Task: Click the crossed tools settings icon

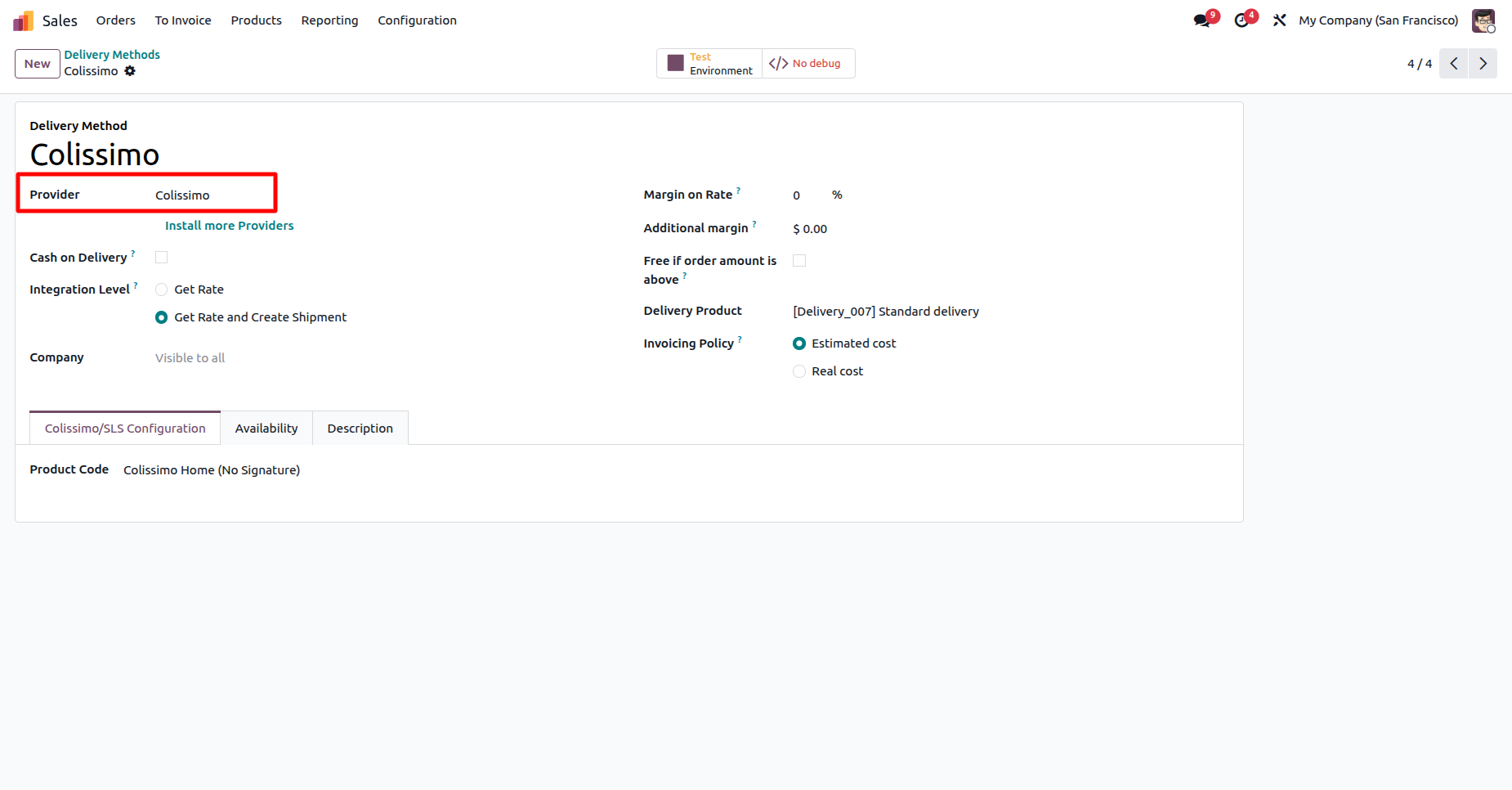Action: click(1279, 20)
